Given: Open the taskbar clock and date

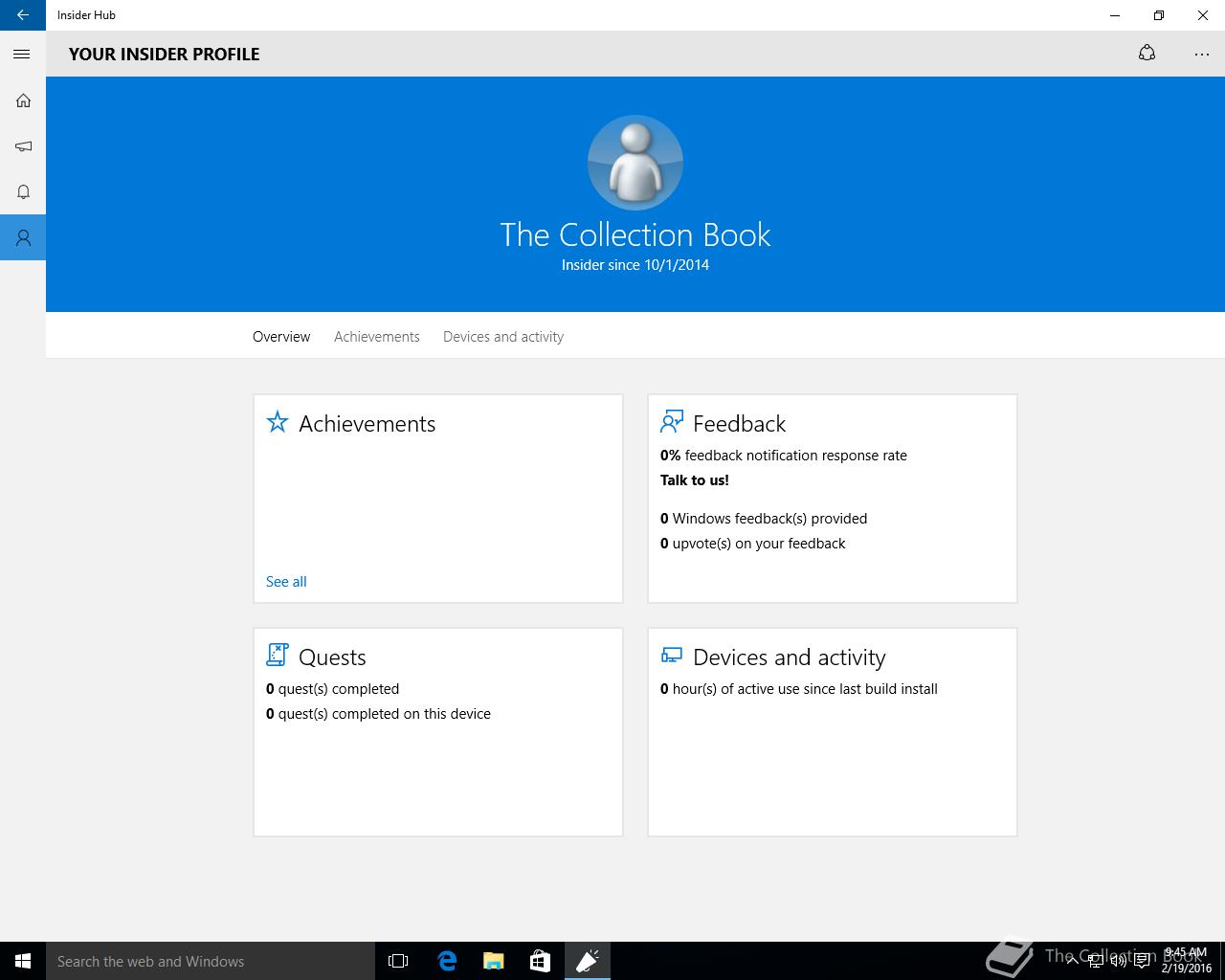Looking at the screenshot, I should [x=1186, y=961].
